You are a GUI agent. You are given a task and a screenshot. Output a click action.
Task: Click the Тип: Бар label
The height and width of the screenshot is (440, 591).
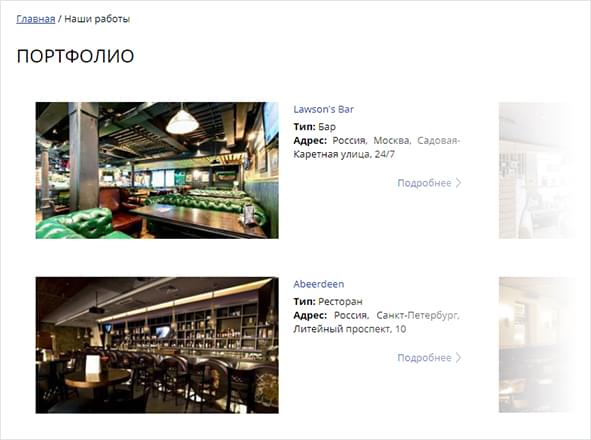click(x=314, y=127)
